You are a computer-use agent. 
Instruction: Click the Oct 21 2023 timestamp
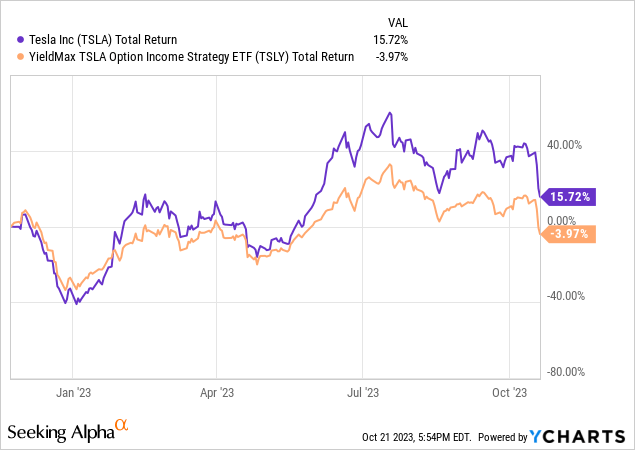[420, 437]
